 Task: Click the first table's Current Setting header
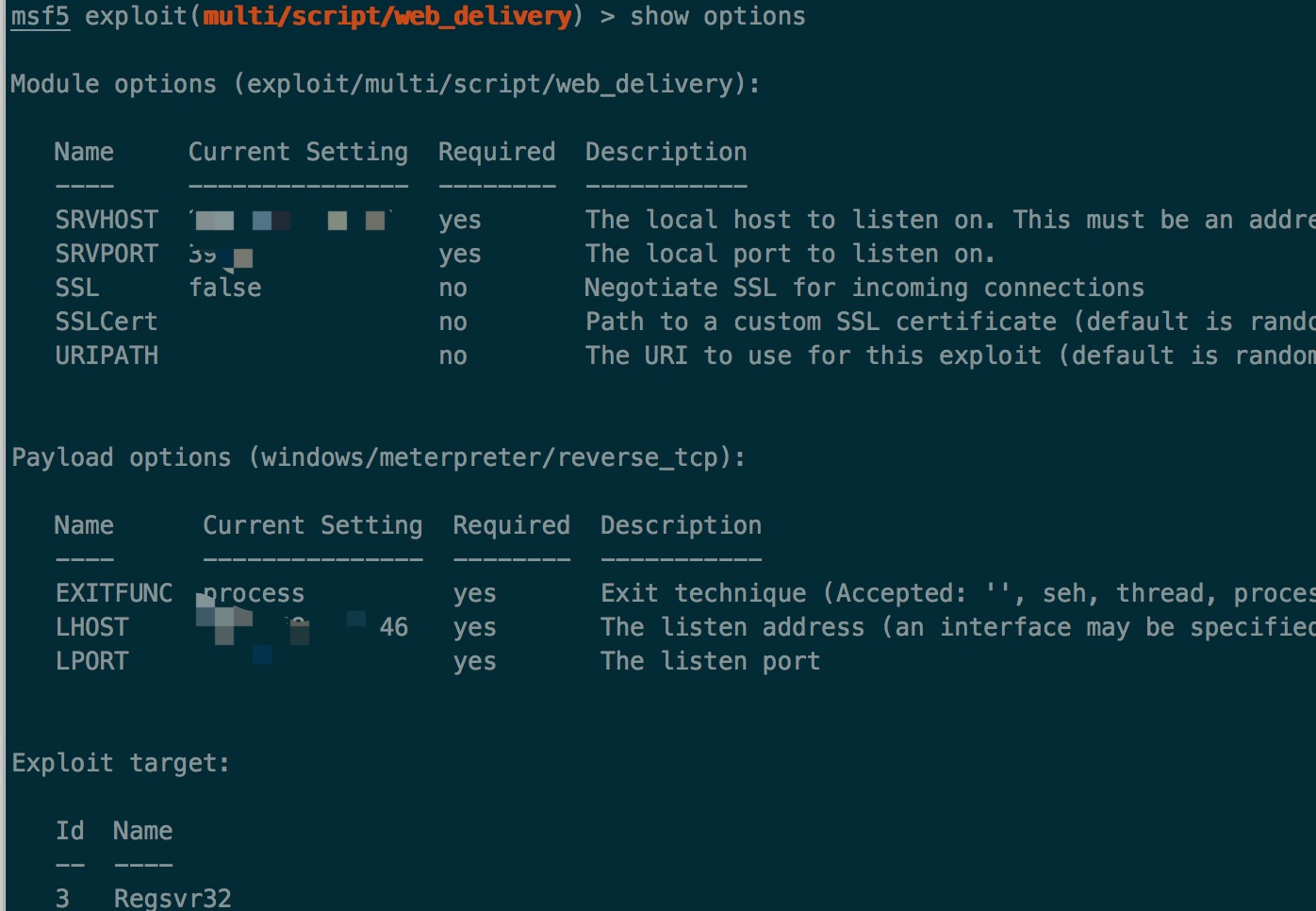pos(298,152)
